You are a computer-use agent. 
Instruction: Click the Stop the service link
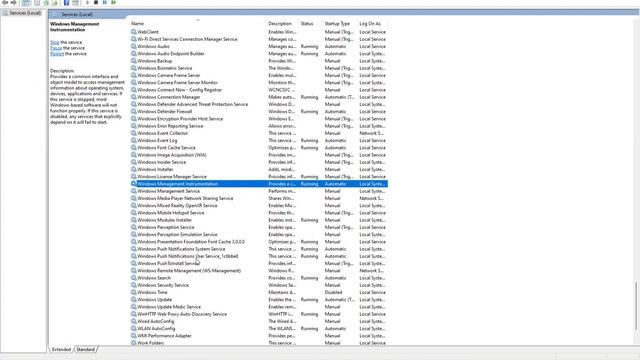click(55, 42)
